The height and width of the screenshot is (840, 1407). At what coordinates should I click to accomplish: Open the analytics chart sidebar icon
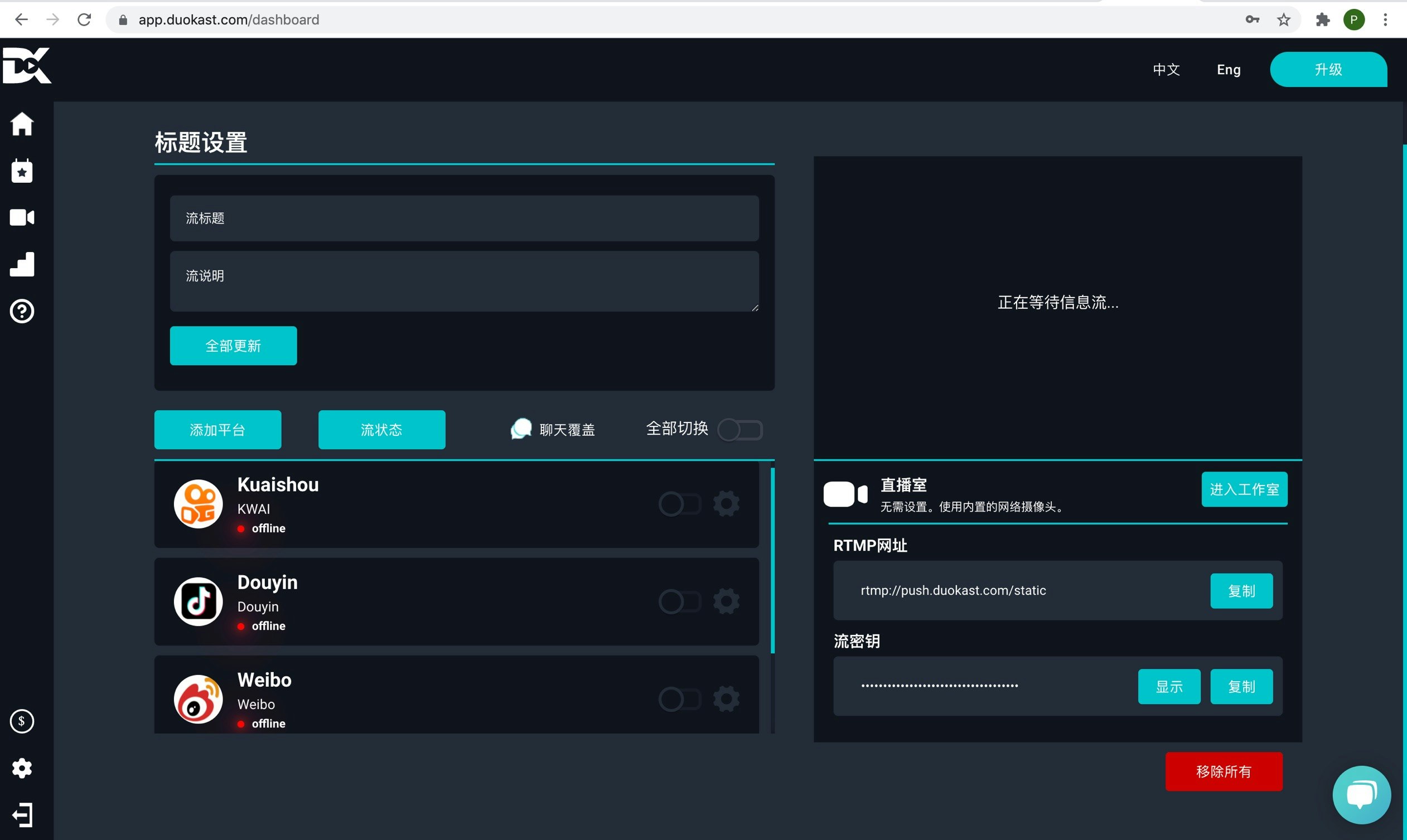22,264
